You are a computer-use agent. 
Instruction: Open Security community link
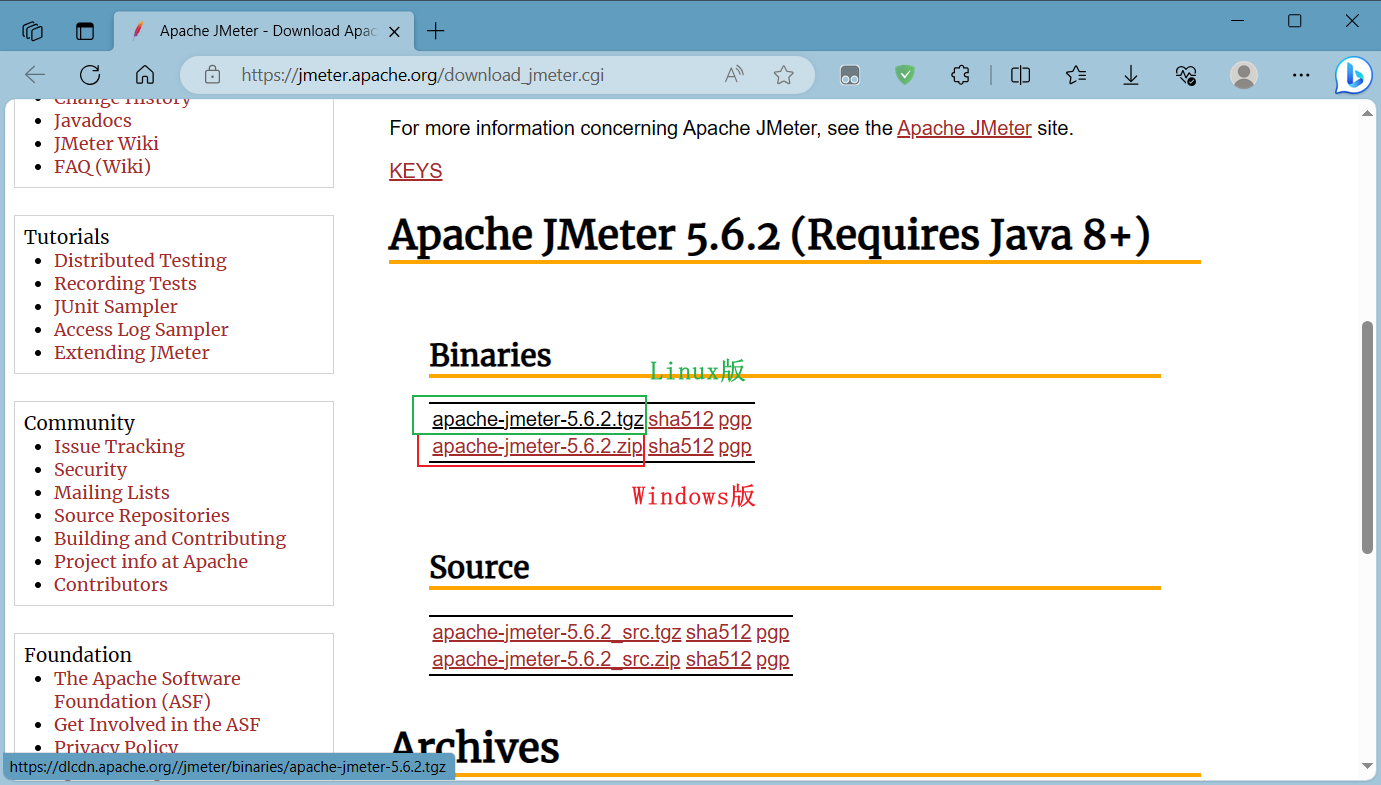[90, 469]
